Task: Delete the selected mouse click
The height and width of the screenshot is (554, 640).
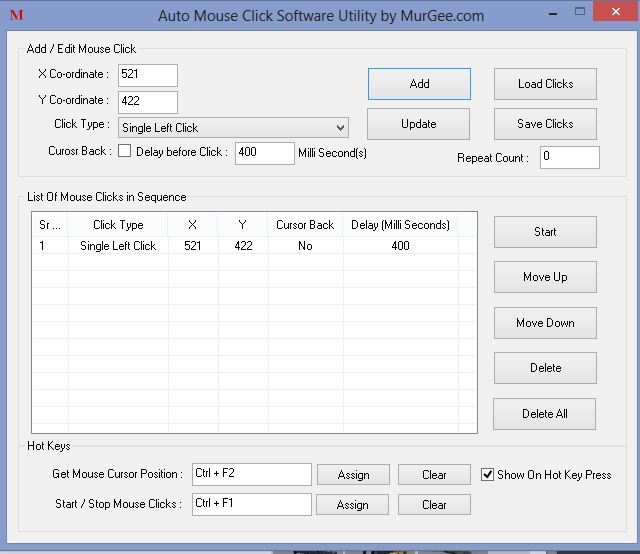Action: coord(545,368)
